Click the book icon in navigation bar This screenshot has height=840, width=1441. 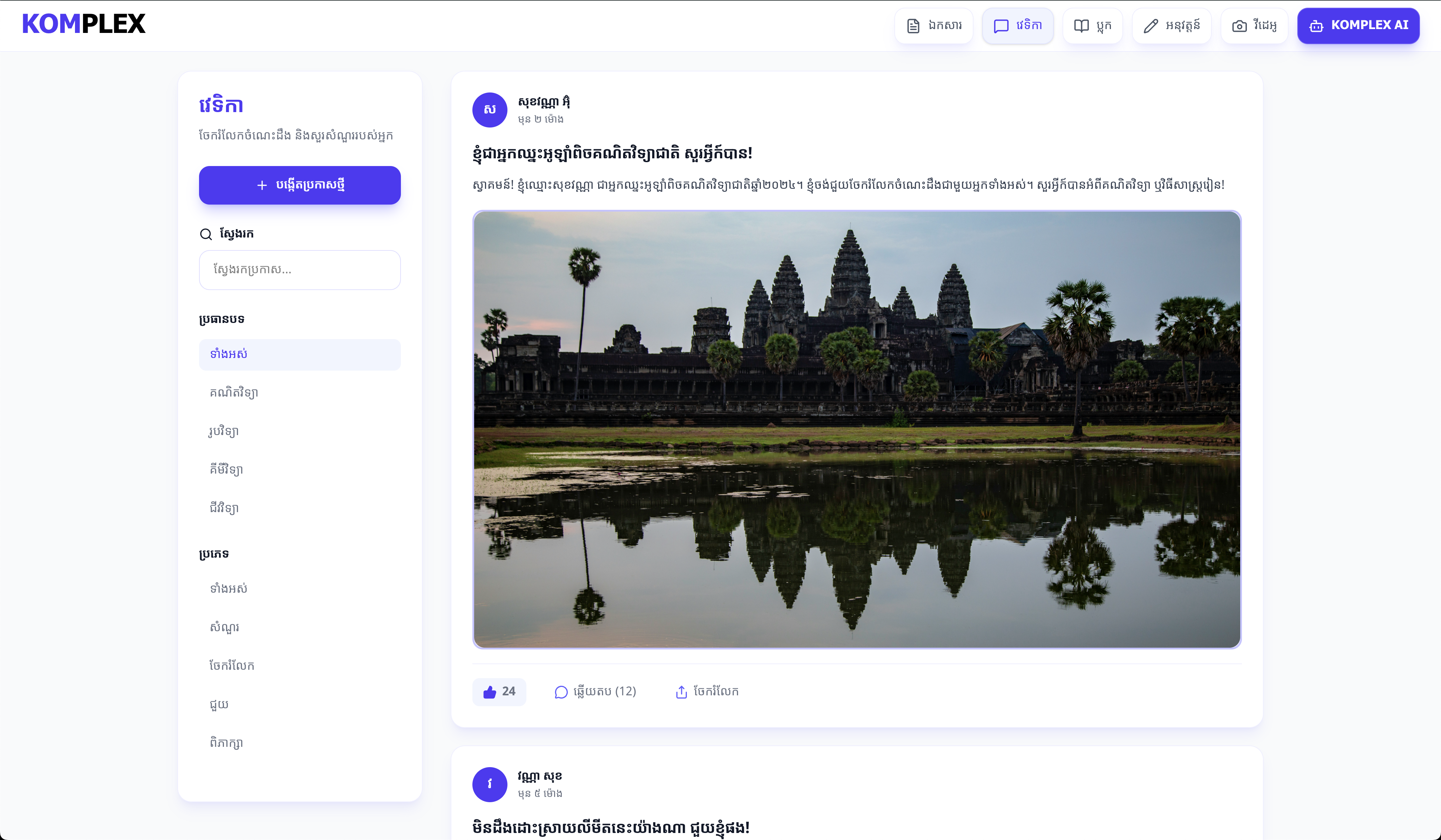tap(1081, 26)
